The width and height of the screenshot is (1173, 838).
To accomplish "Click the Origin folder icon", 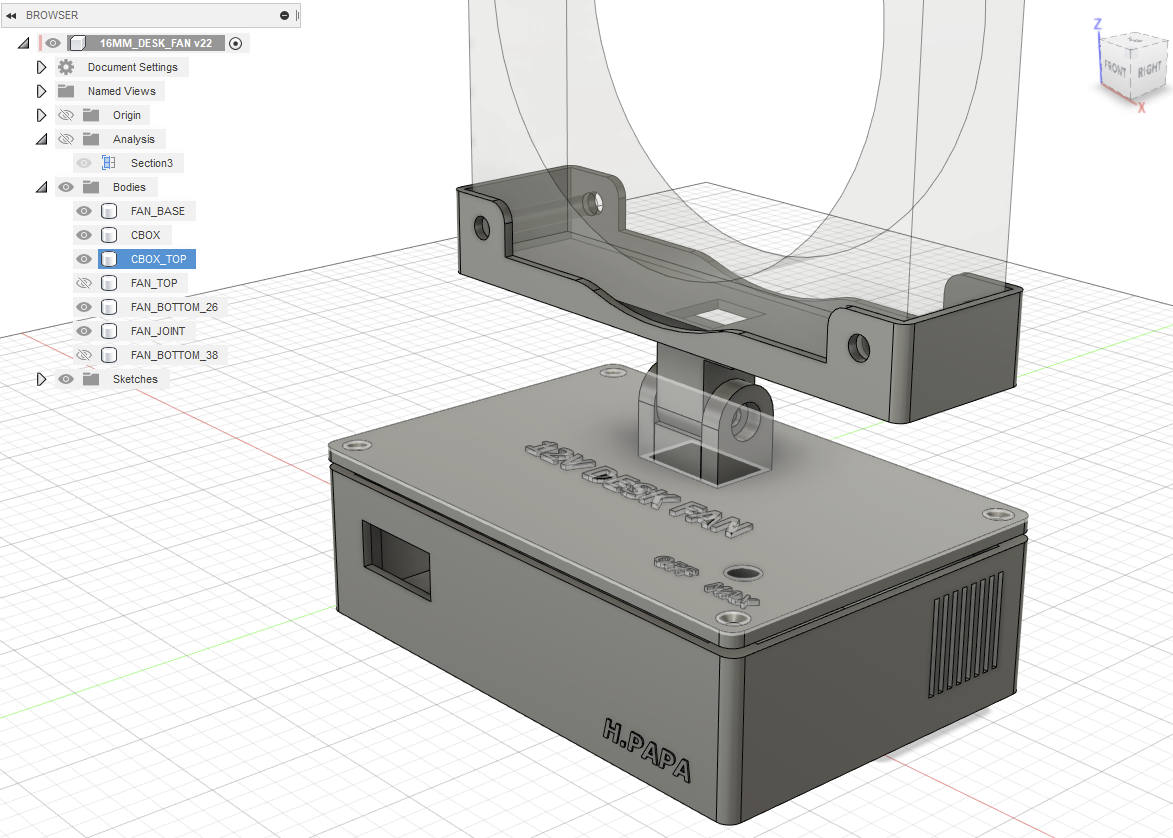I will point(91,115).
